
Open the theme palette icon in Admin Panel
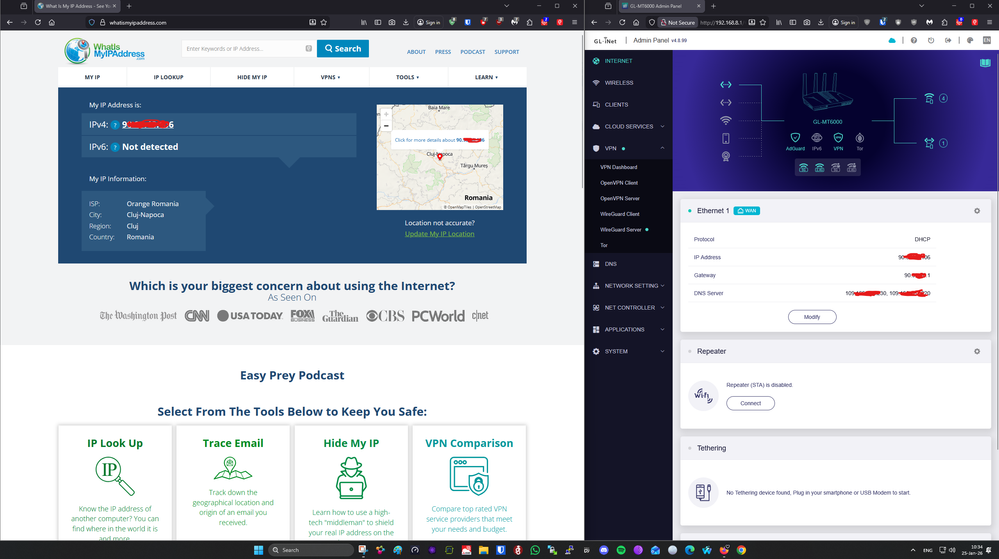click(970, 40)
